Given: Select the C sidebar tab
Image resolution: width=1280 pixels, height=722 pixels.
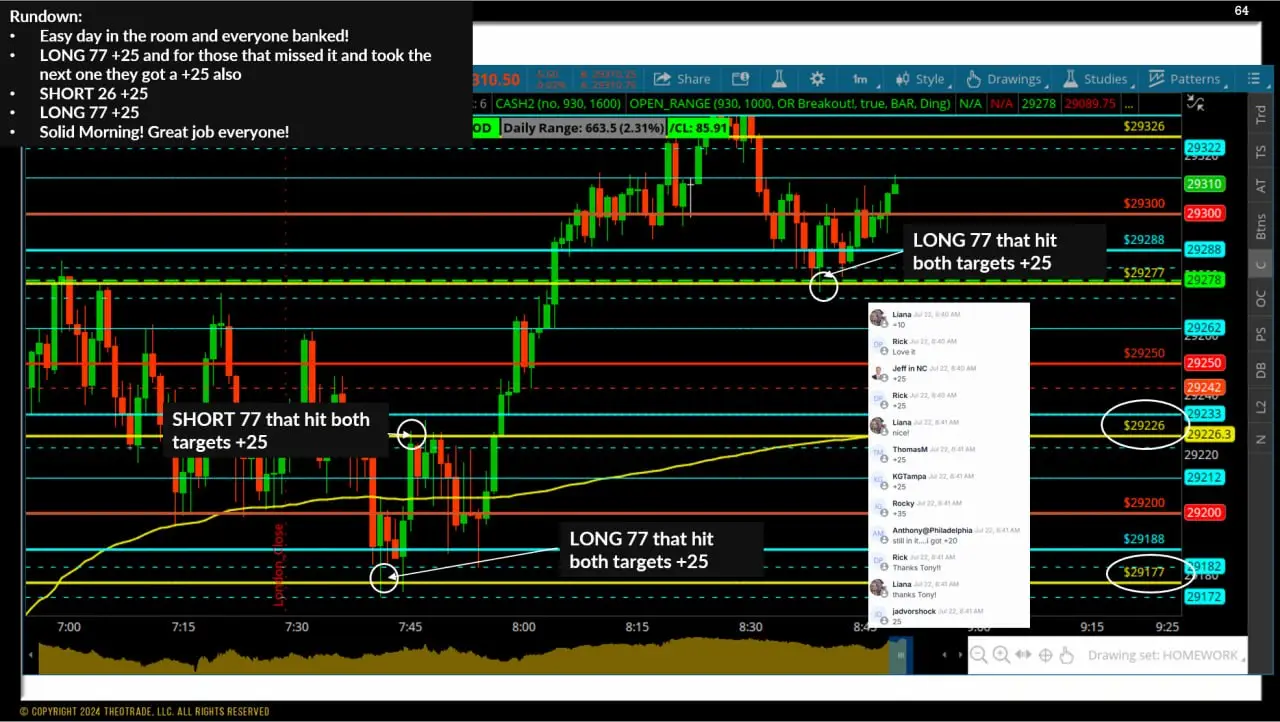Looking at the screenshot, I should 1261,264.
